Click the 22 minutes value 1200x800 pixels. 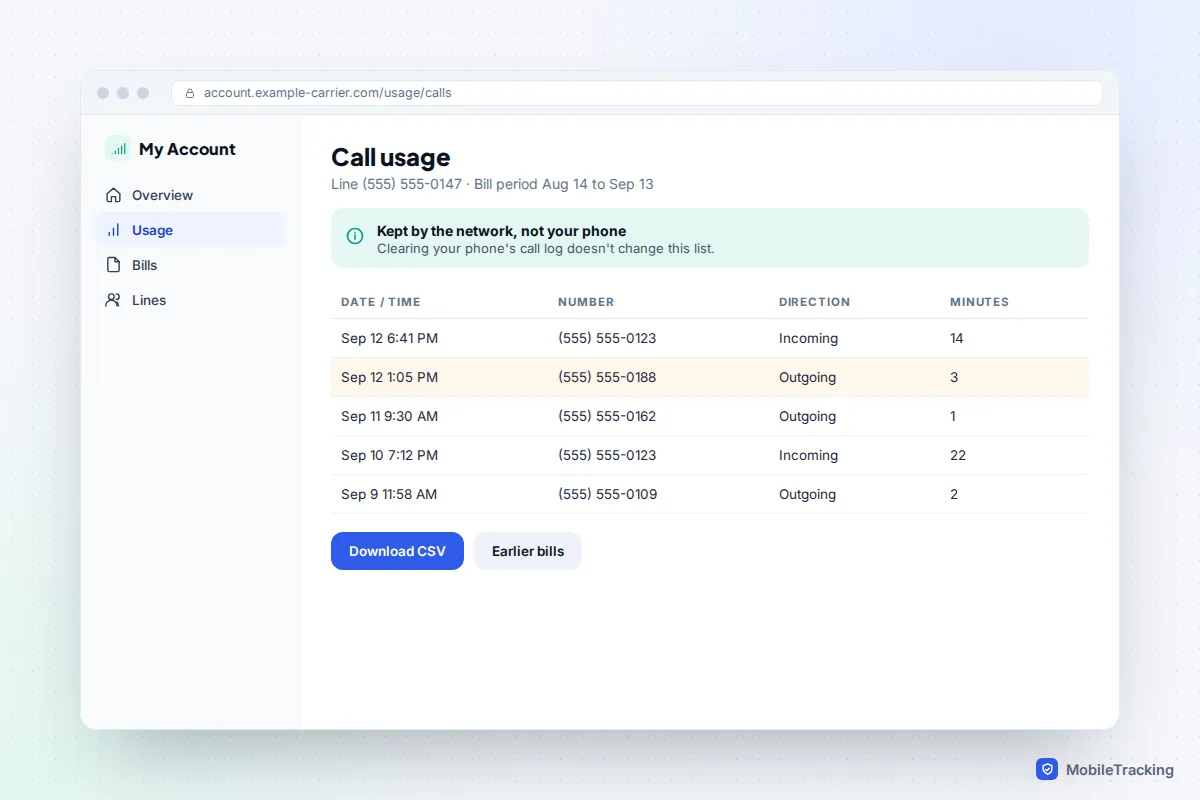click(x=958, y=455)
